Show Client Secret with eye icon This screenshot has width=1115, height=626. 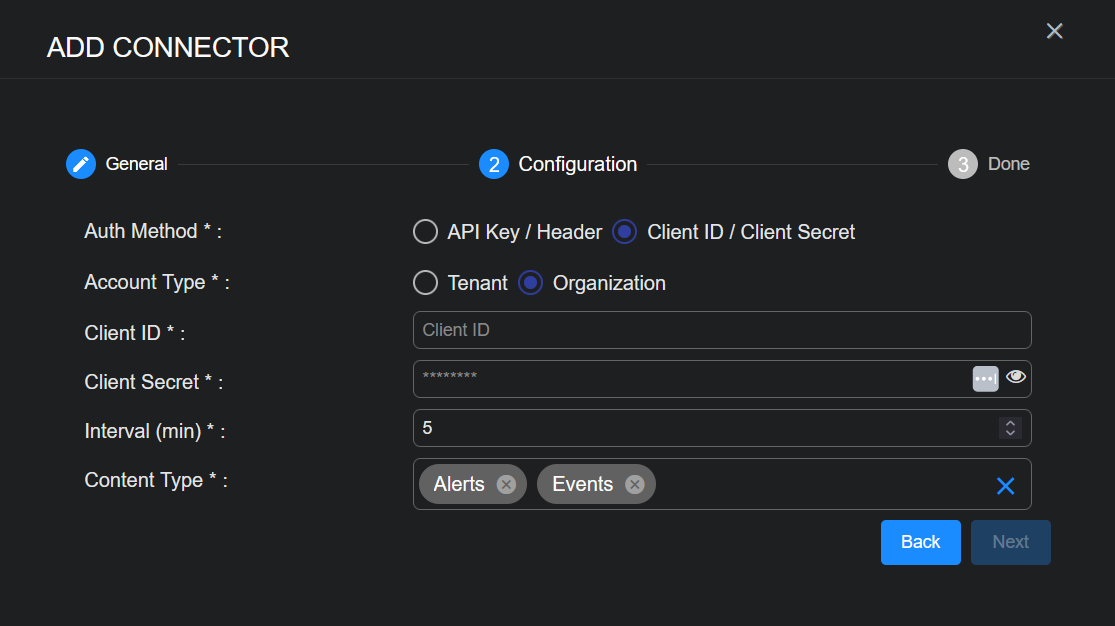click(x=1016, y=377)
